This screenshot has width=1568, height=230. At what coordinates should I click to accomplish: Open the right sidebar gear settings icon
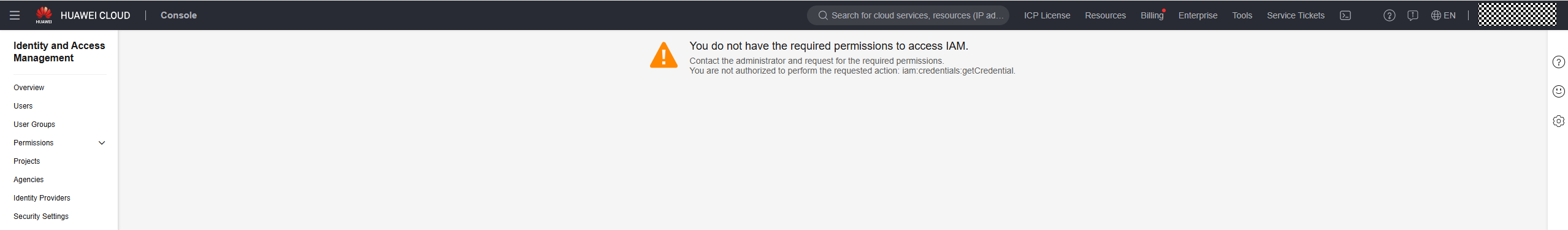[x=1559, y=121]
